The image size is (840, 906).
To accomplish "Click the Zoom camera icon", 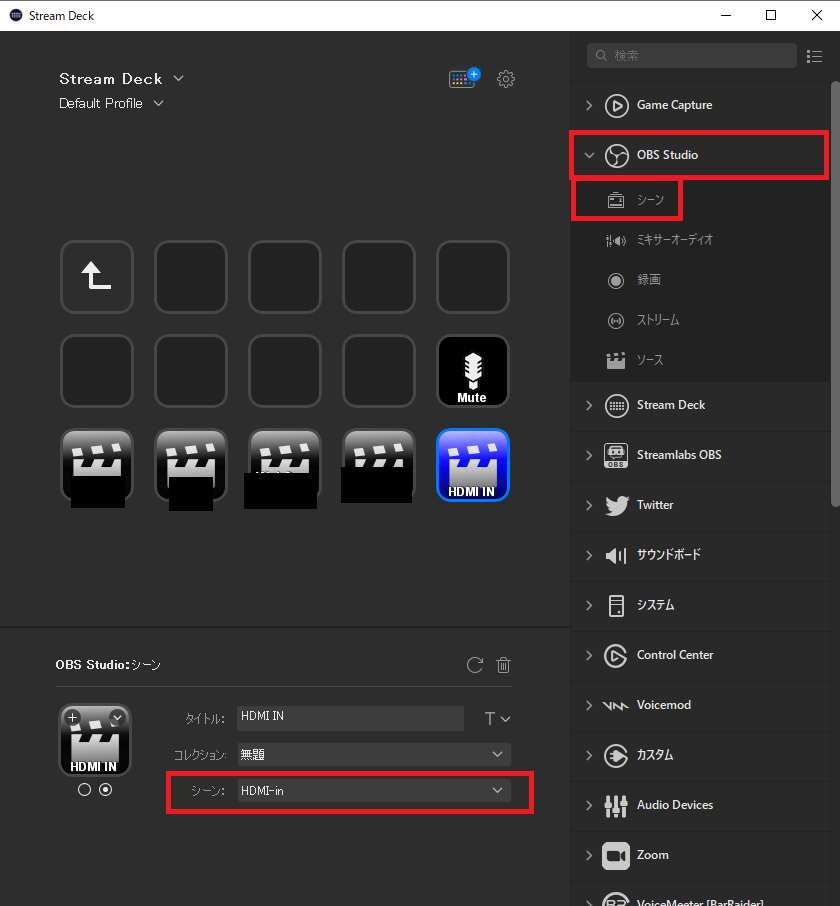I will (x=616, y=856).
